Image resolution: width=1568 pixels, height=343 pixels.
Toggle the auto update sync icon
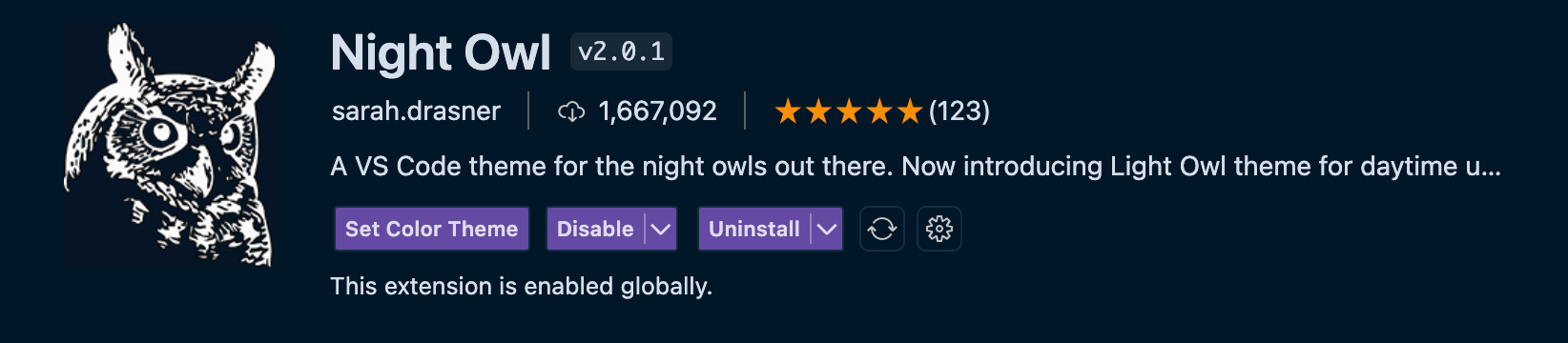[x=882, y=229]
